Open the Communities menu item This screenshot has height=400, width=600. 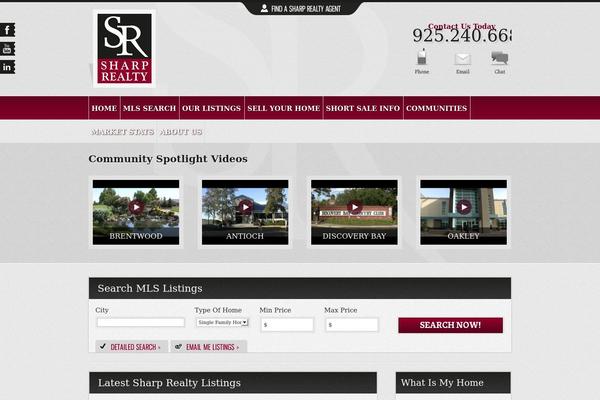[x=437, y=108]
